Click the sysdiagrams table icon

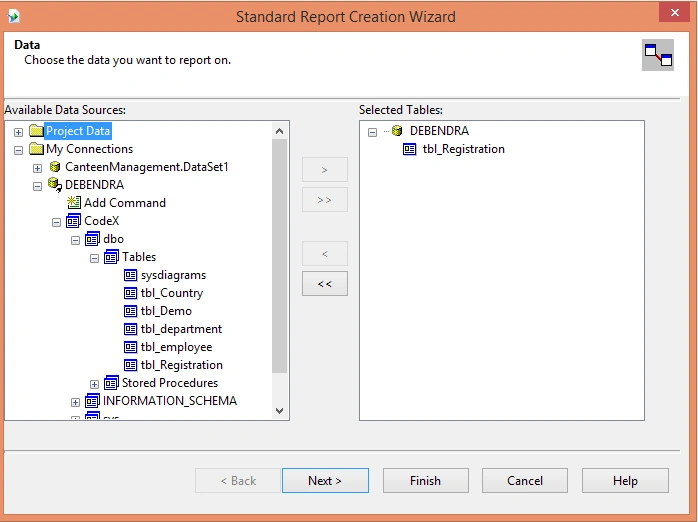point(130,275)
